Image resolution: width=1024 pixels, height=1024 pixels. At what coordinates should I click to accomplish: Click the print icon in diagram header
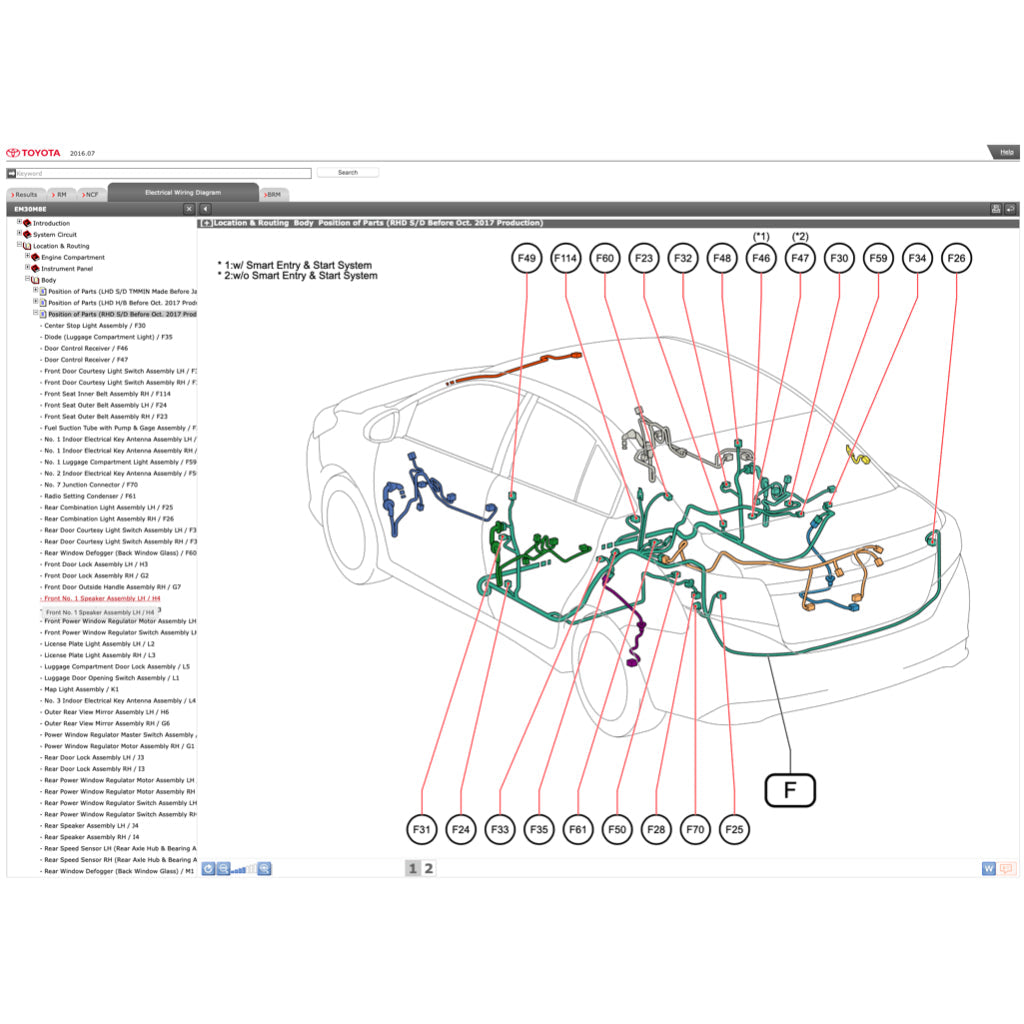click(x=996, y=209)
